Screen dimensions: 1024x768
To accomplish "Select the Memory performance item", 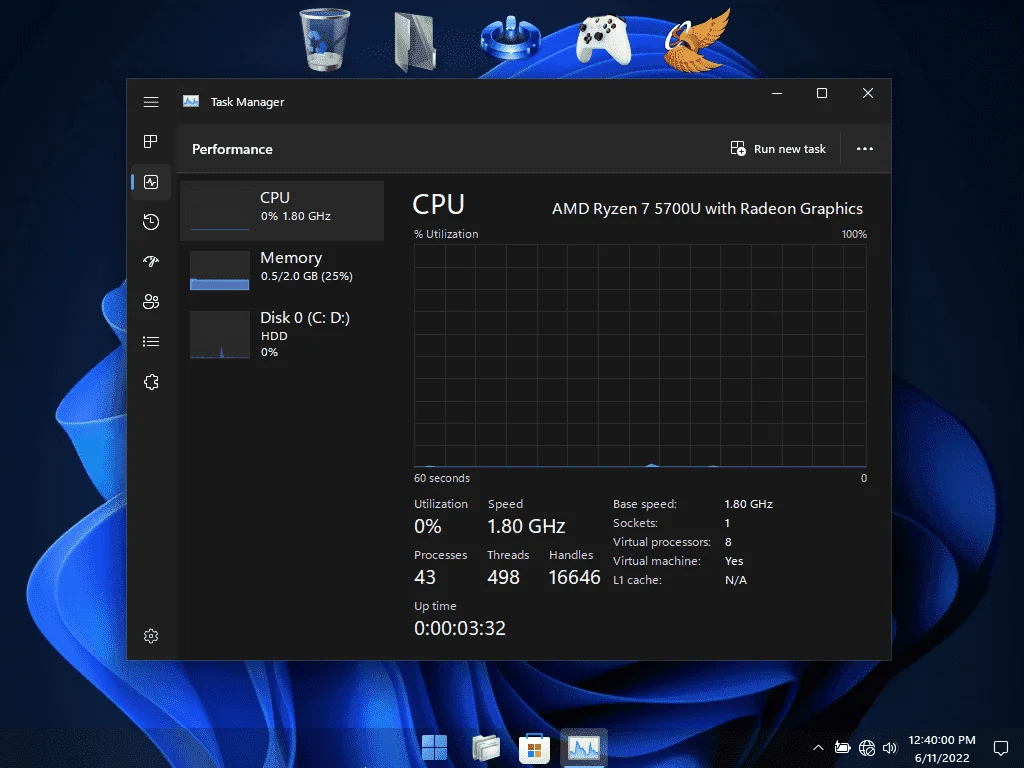I will 282,270.
